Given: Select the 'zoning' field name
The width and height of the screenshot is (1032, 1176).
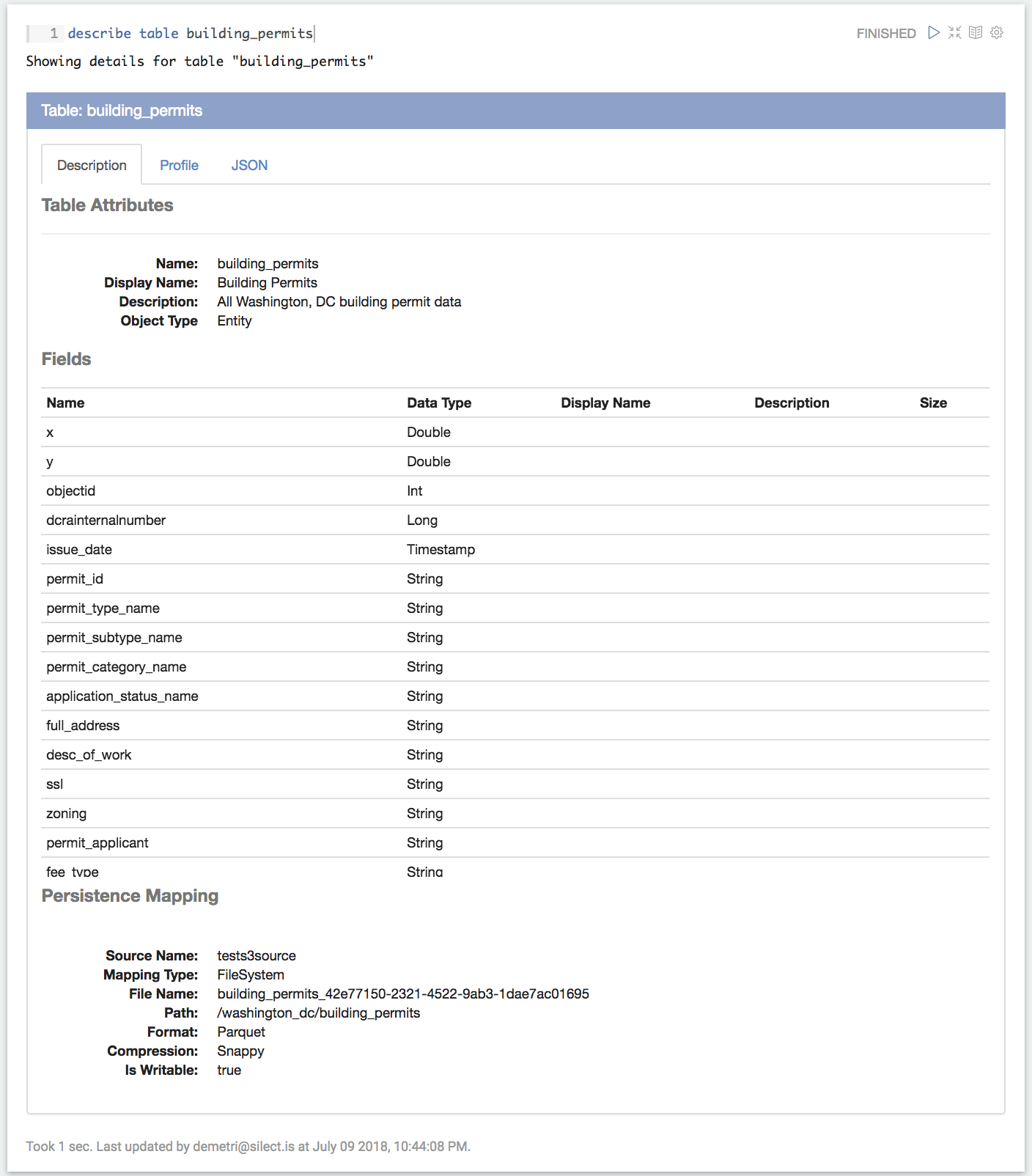Looking at the screenshot, I should point(66,813).
